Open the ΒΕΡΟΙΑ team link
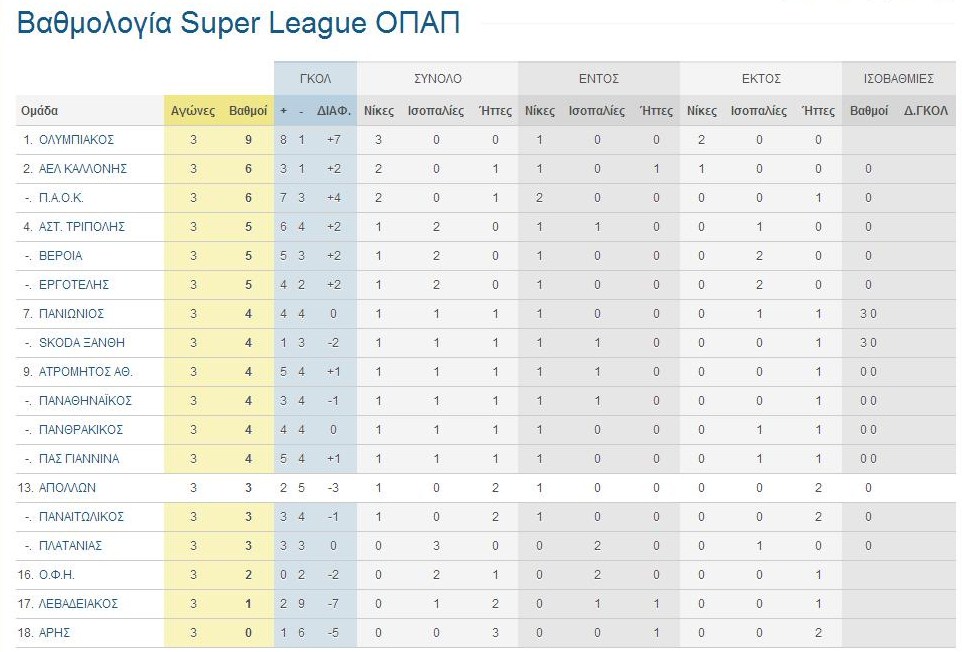962x652 pixels. [x=60, y=256]
